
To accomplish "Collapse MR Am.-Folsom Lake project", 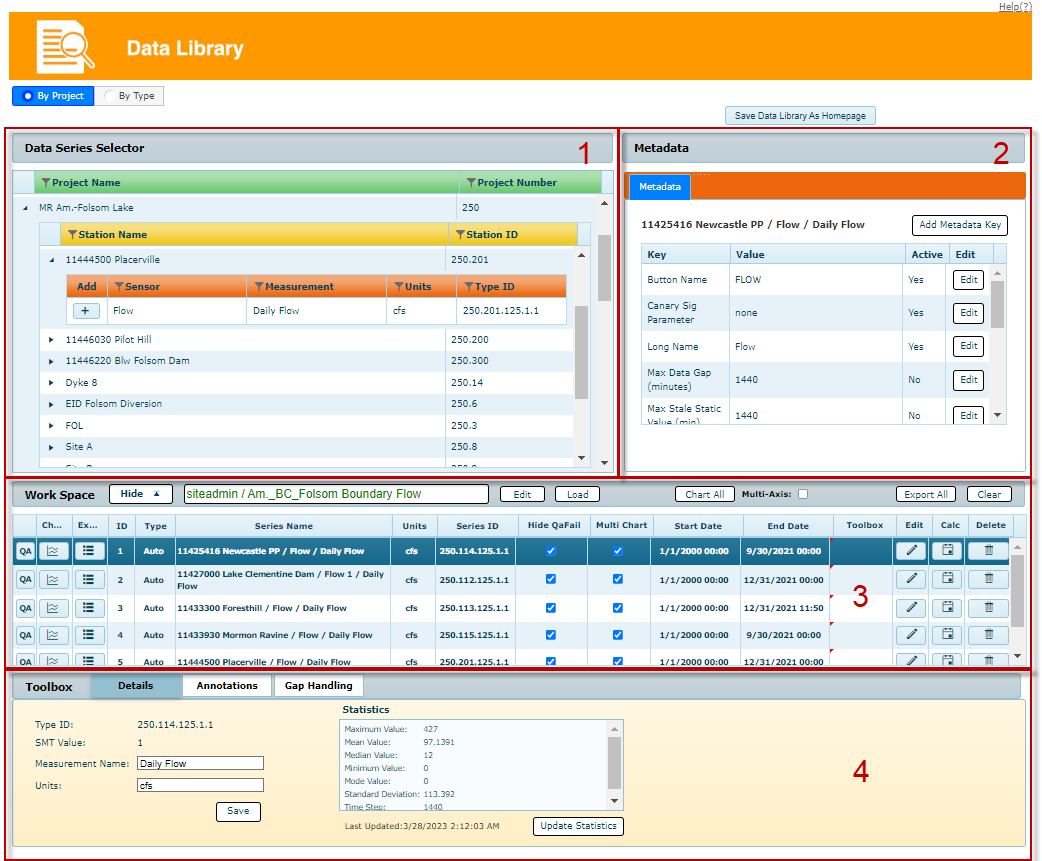I will click(25, 208).
